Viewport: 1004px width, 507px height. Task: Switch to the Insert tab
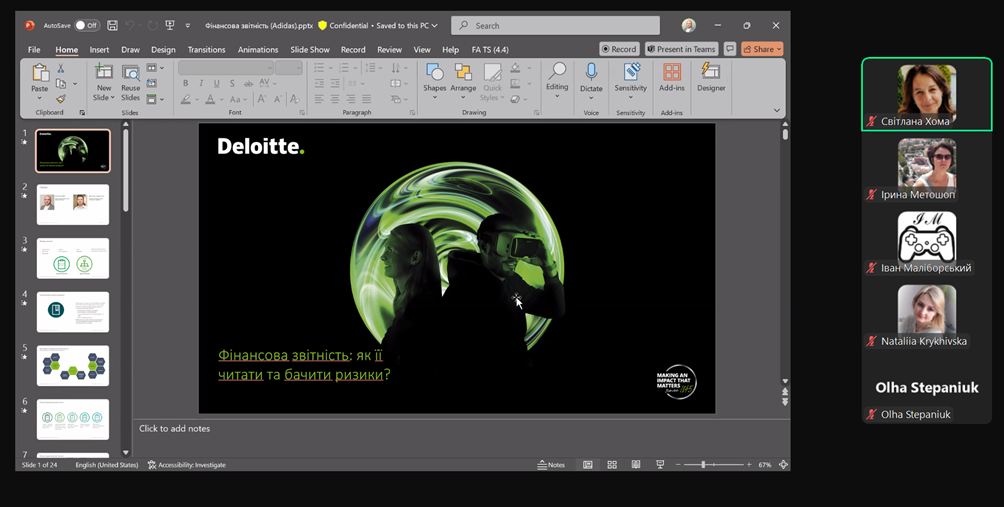point(99,49)
